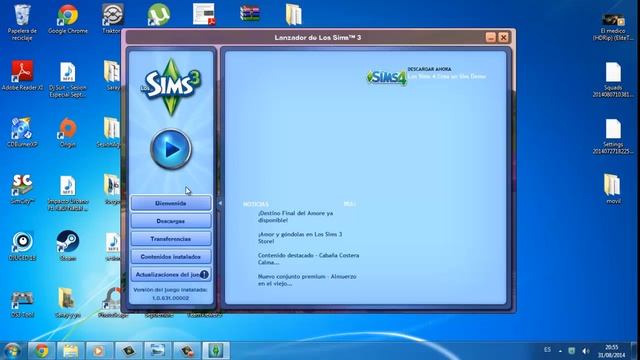Switch to the Descargas tab

(171, 221)
